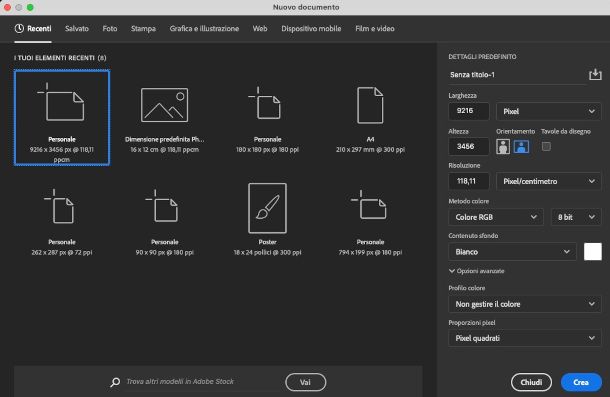Select the A4 210 x 297 mm preset
This screenshot has width=610, height=397.
point(370,119)
